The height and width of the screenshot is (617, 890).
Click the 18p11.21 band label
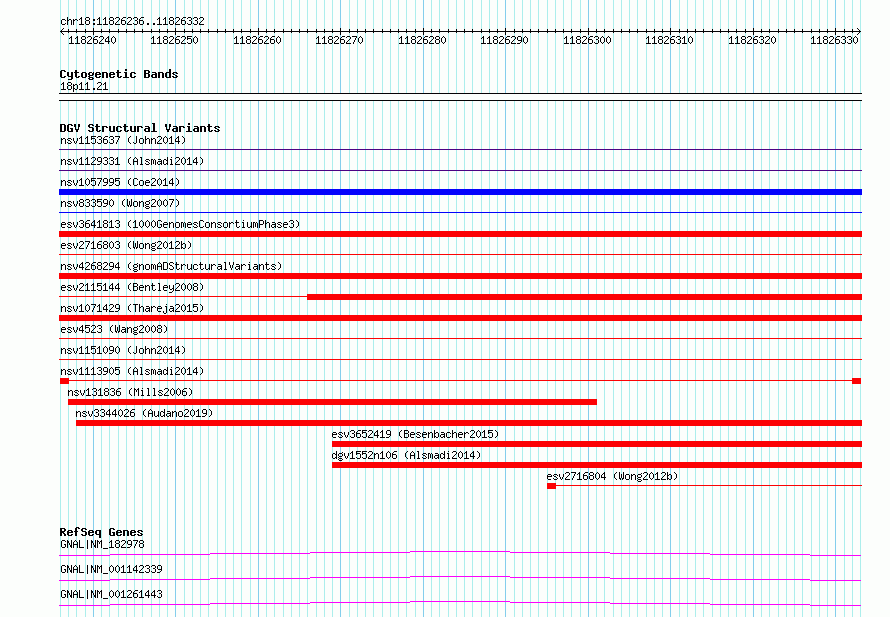[x=84, y=86]
